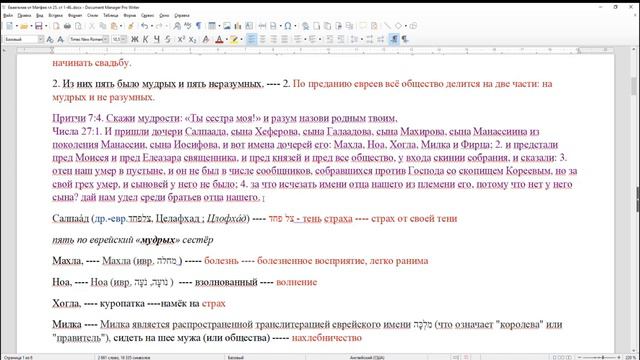Toggle formatting marks (pilcrow)
This screenshot has width=640, height=360.
199,26
